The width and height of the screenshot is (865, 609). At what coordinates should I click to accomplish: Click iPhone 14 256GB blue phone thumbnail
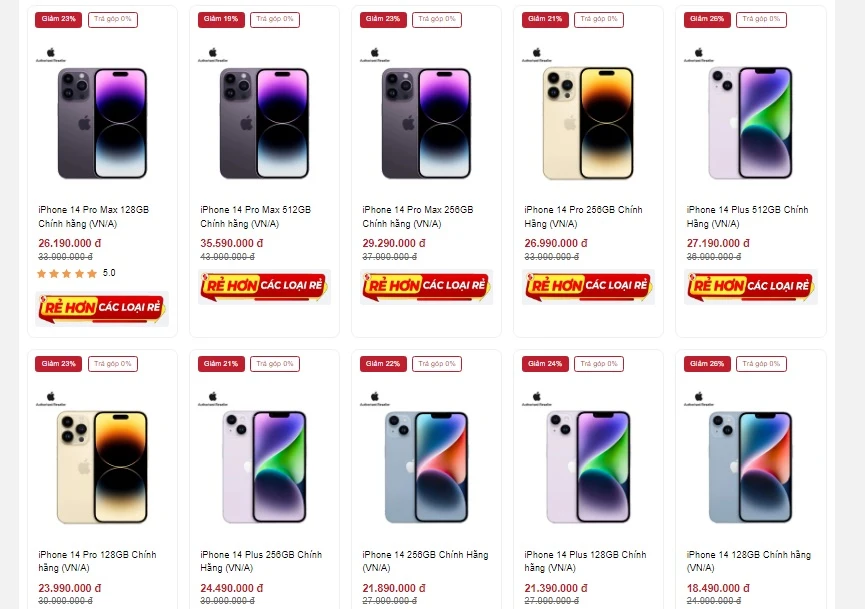(x=426, y=465)
